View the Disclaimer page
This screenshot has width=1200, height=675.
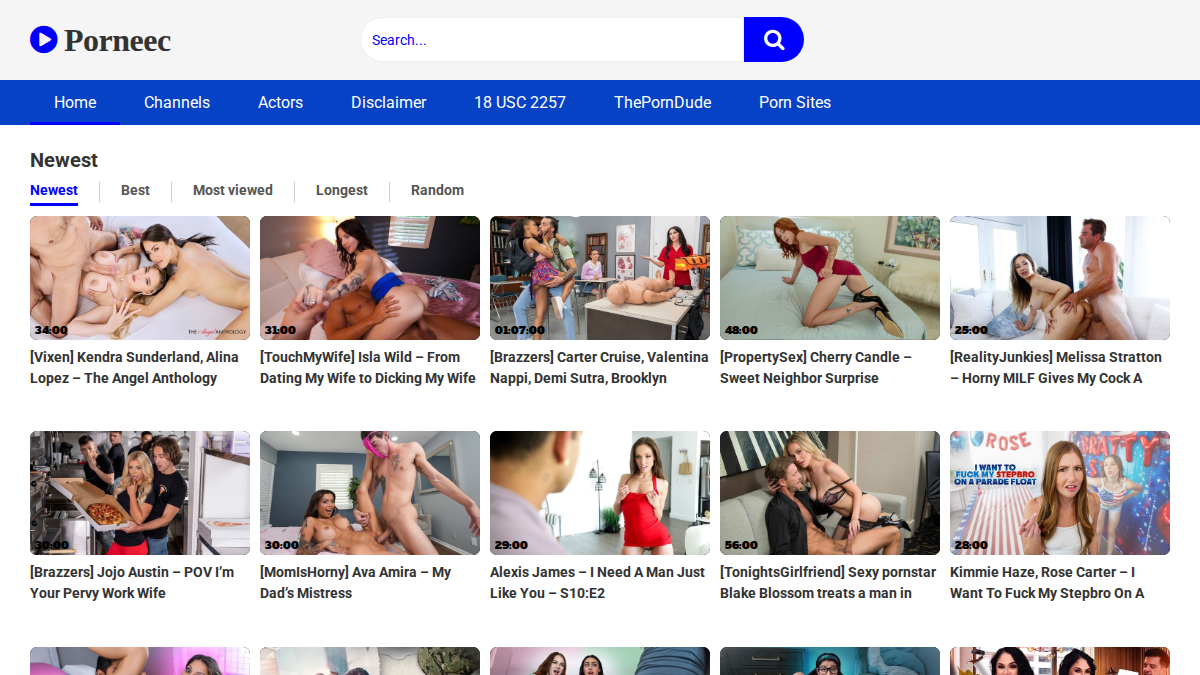tap(389, 102)
